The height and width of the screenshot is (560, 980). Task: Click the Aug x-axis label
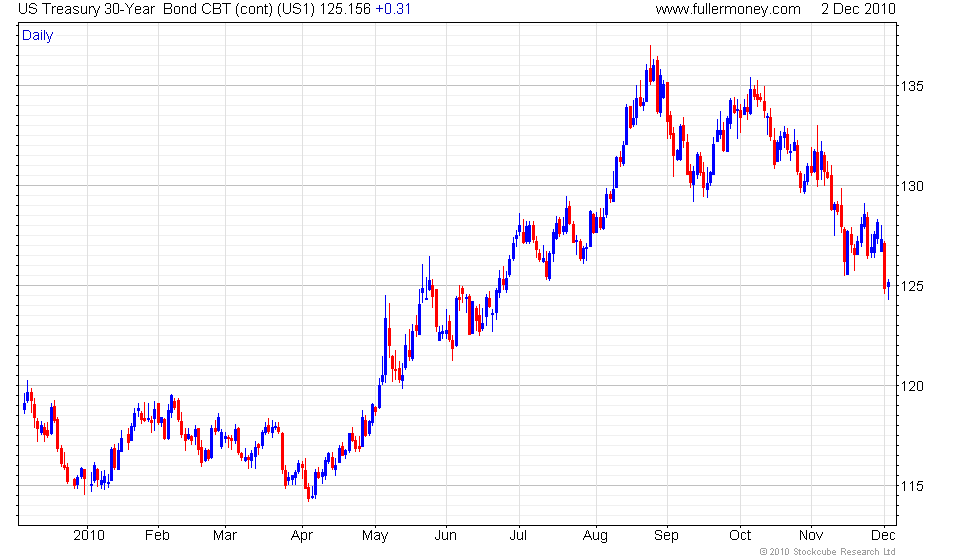(595, 536)
